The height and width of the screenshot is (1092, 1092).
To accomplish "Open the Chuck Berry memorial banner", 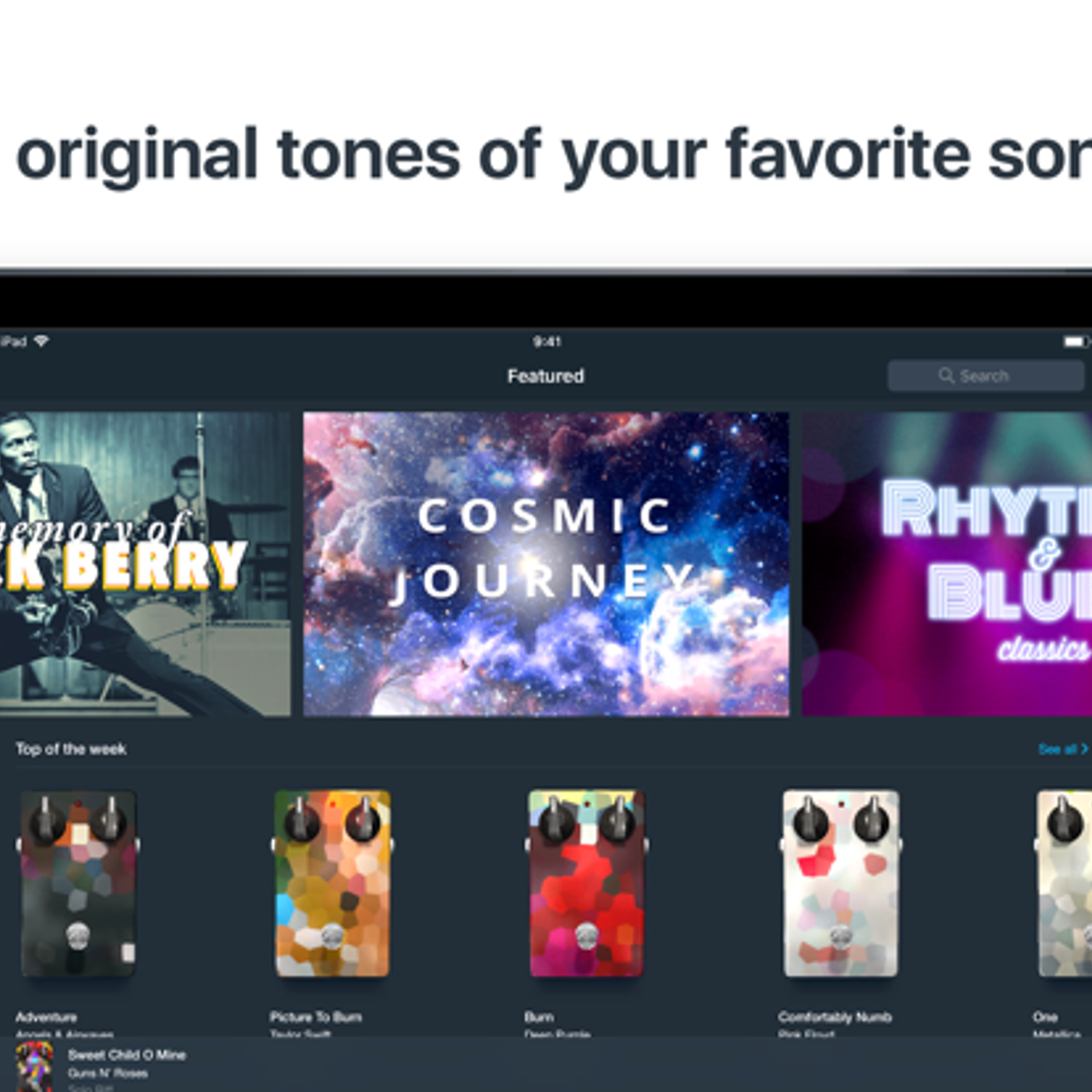I will [145, 564].
